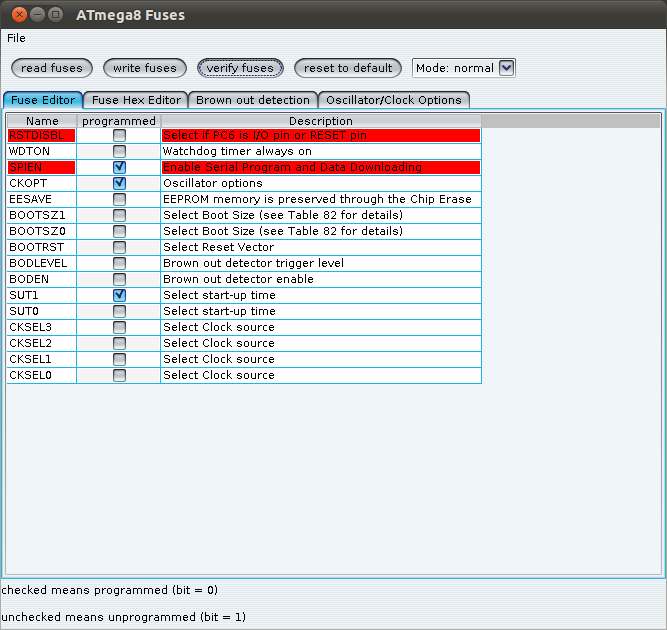Click the reset to default button
Screen dimensions: 667x630
pyautogui.click(x=348, y=68)
